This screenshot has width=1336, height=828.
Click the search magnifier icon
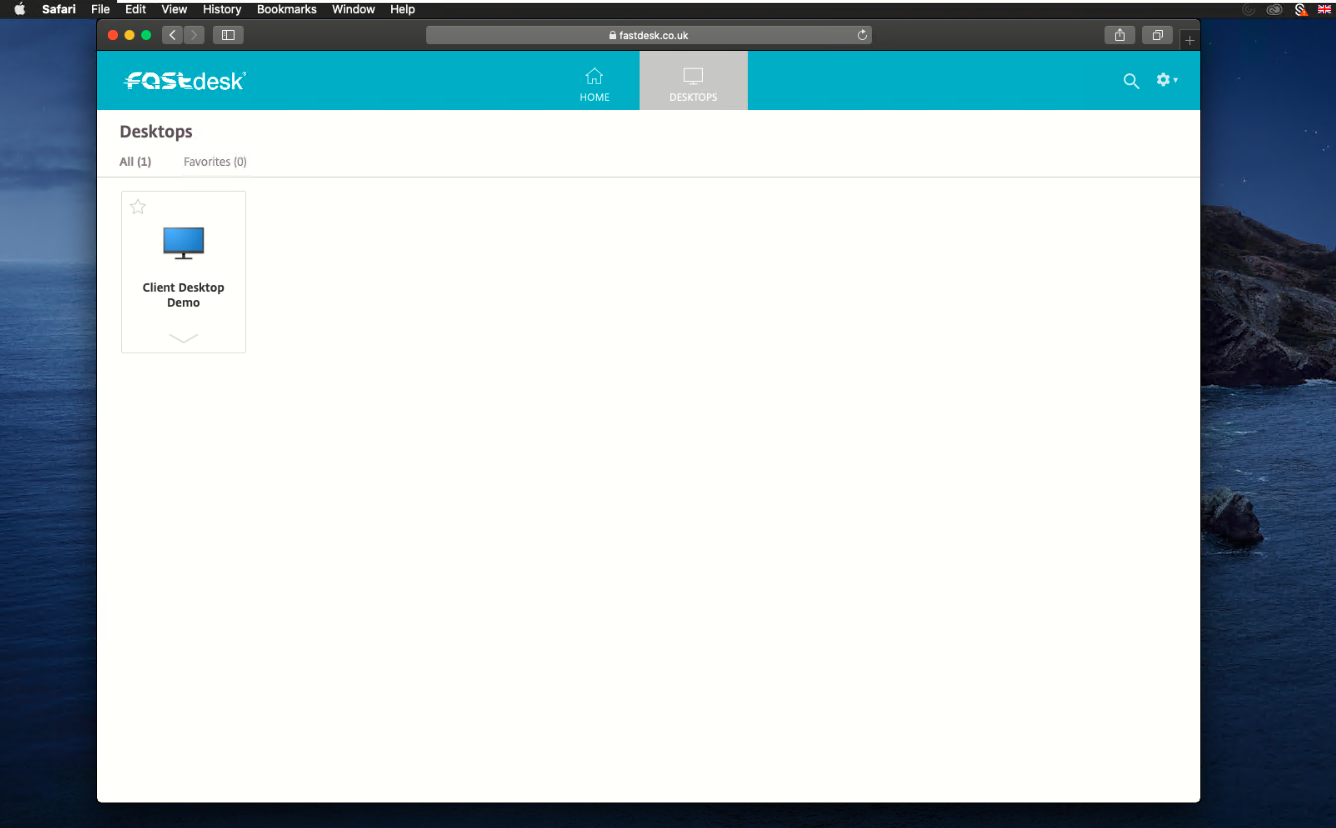[x=1131, y=81]
